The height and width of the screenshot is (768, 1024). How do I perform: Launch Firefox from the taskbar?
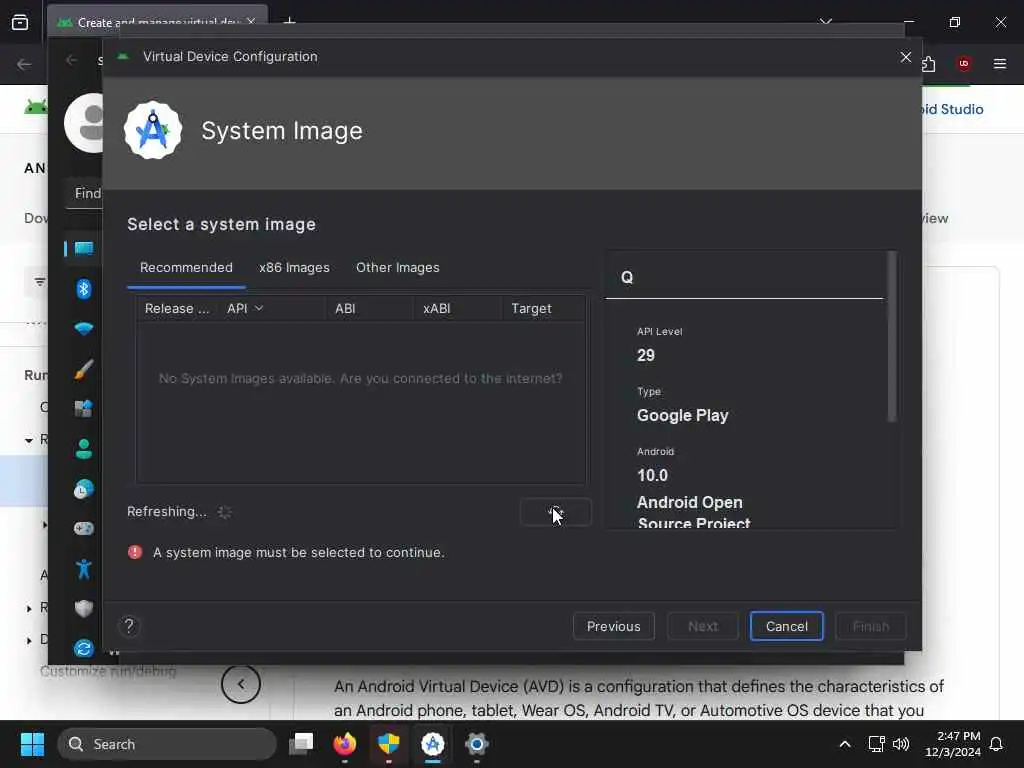(x=345, y=744)
